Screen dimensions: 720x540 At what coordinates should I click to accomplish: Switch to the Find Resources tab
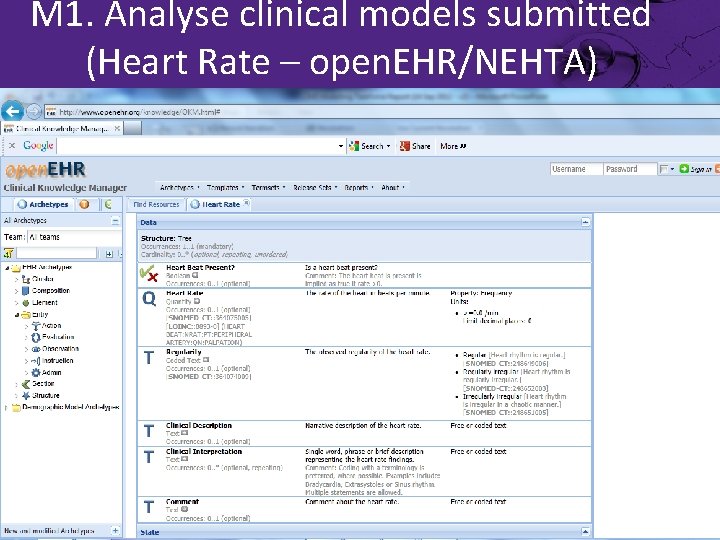point(156,204)
